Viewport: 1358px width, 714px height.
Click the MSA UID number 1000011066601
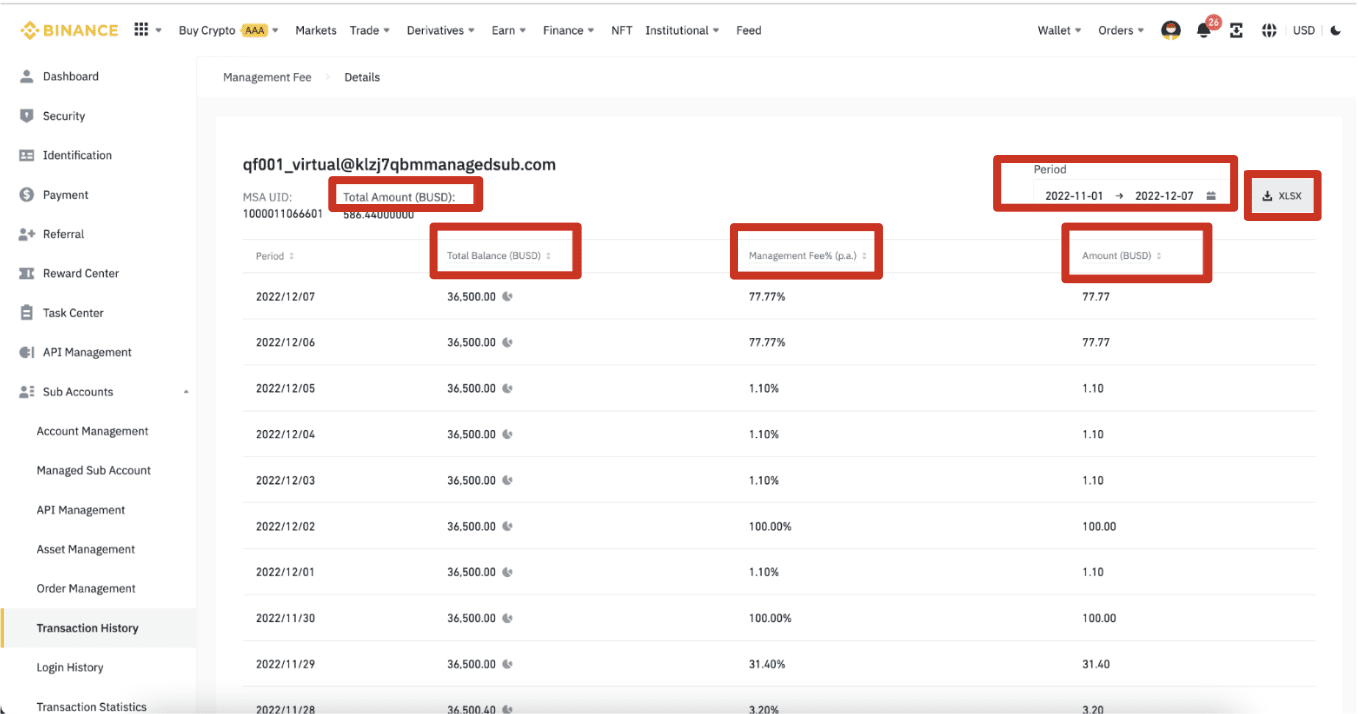(283, 214)
